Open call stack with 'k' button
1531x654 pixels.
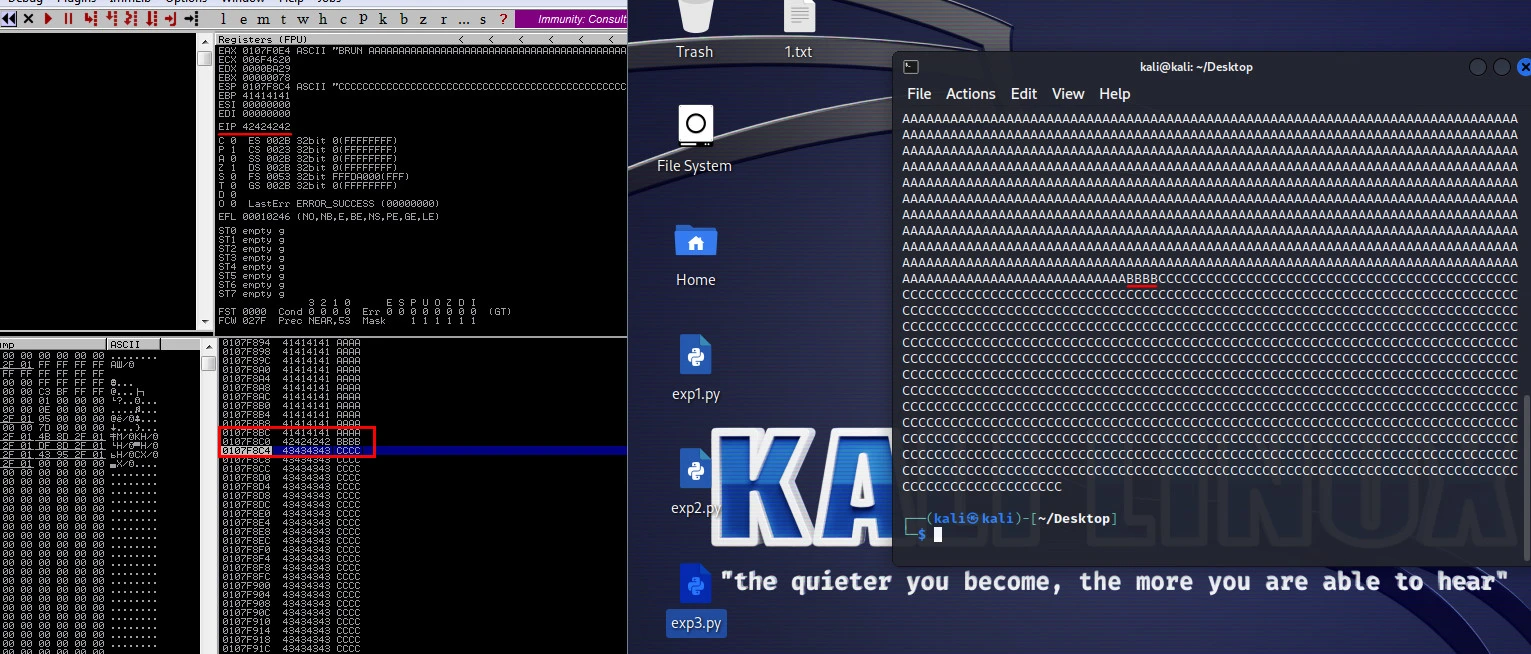383,19
